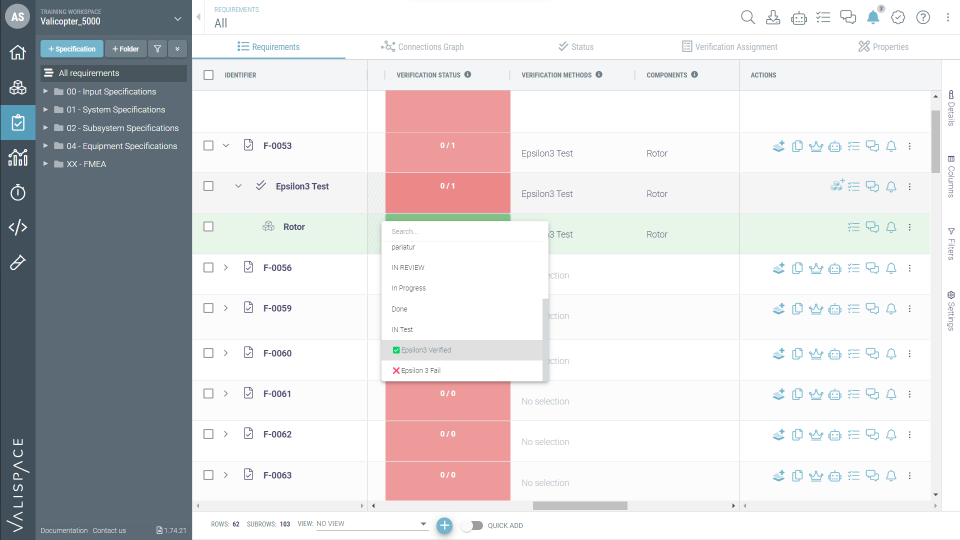The image size is (960, 540).
Task: Click add component icon in Epsilon3 Test row
Action: point(837,186)
